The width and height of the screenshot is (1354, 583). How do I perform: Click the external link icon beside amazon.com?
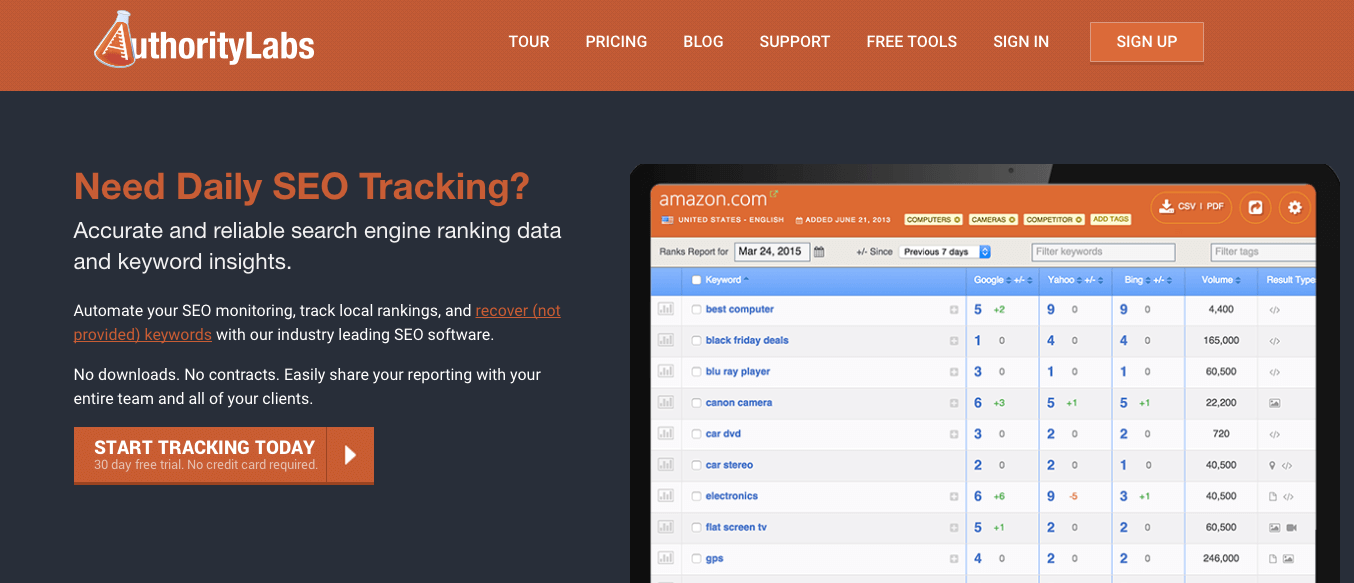pos(773,194)
